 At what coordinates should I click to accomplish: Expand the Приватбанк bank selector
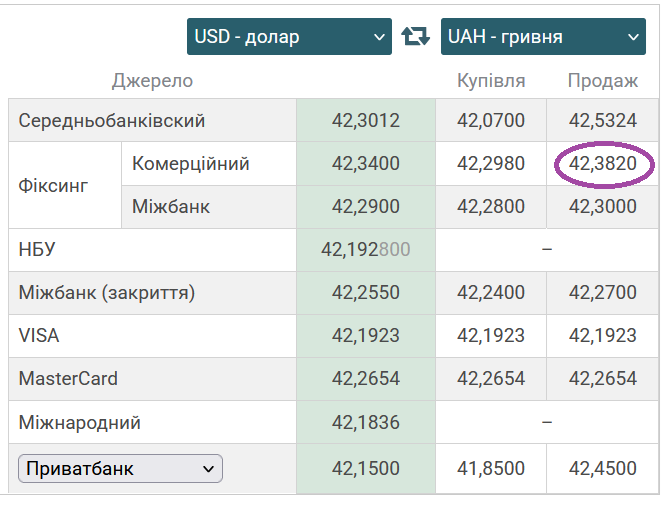point(121,468)
